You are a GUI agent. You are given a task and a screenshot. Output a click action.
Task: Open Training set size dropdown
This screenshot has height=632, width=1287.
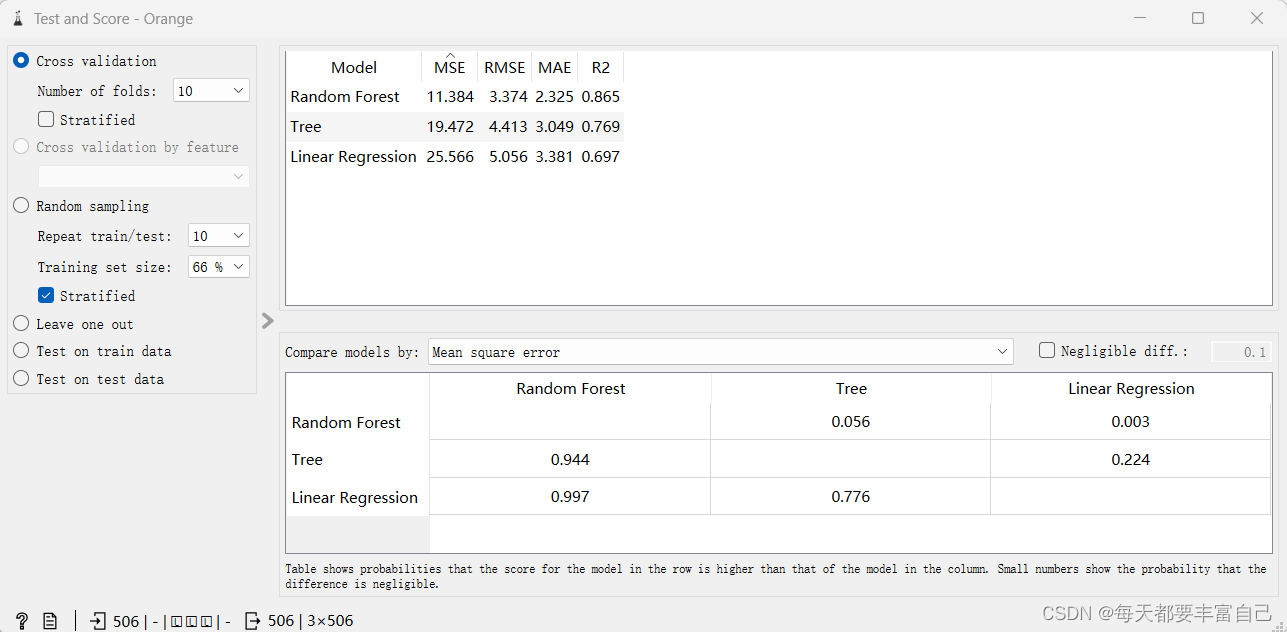219,267
